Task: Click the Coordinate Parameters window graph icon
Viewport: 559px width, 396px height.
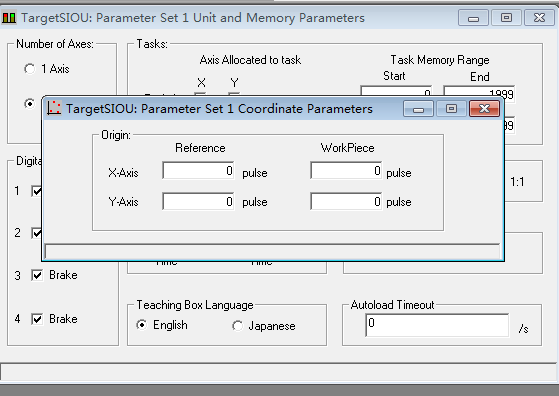Action: click(54, 108)
